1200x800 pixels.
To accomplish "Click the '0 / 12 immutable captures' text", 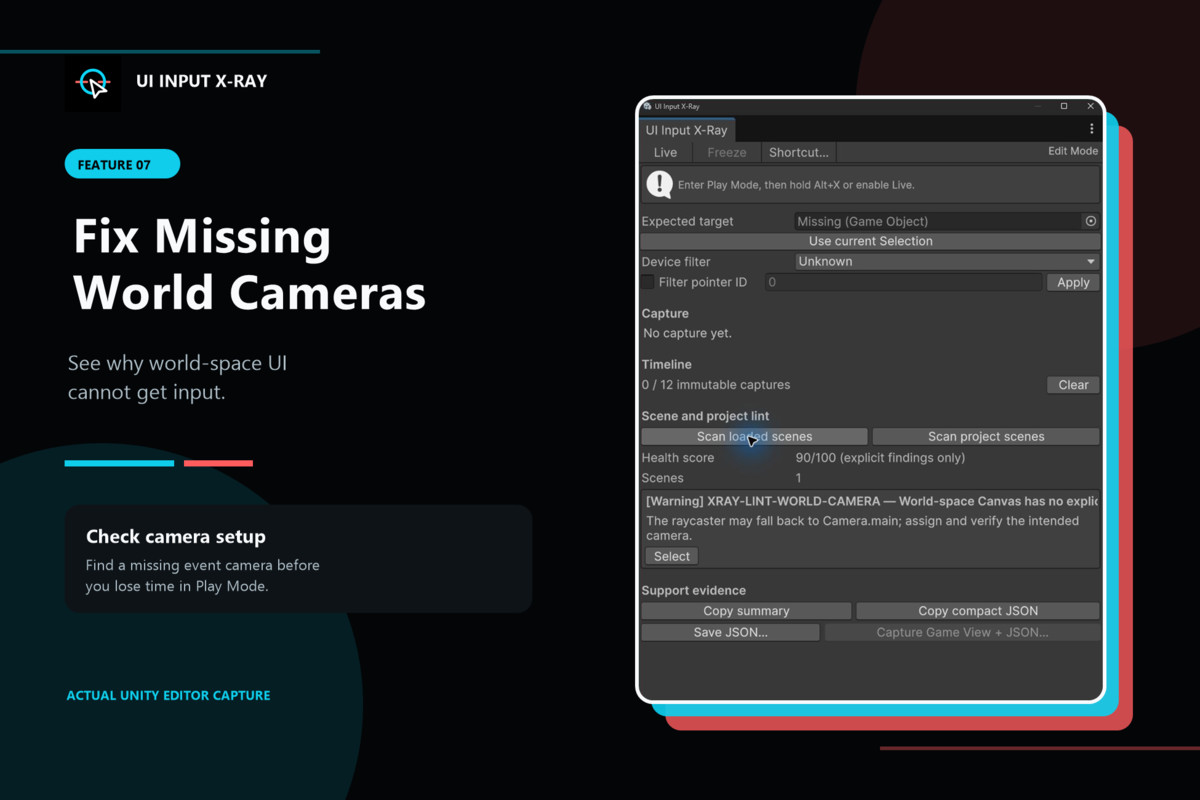I will pos(716,385).
